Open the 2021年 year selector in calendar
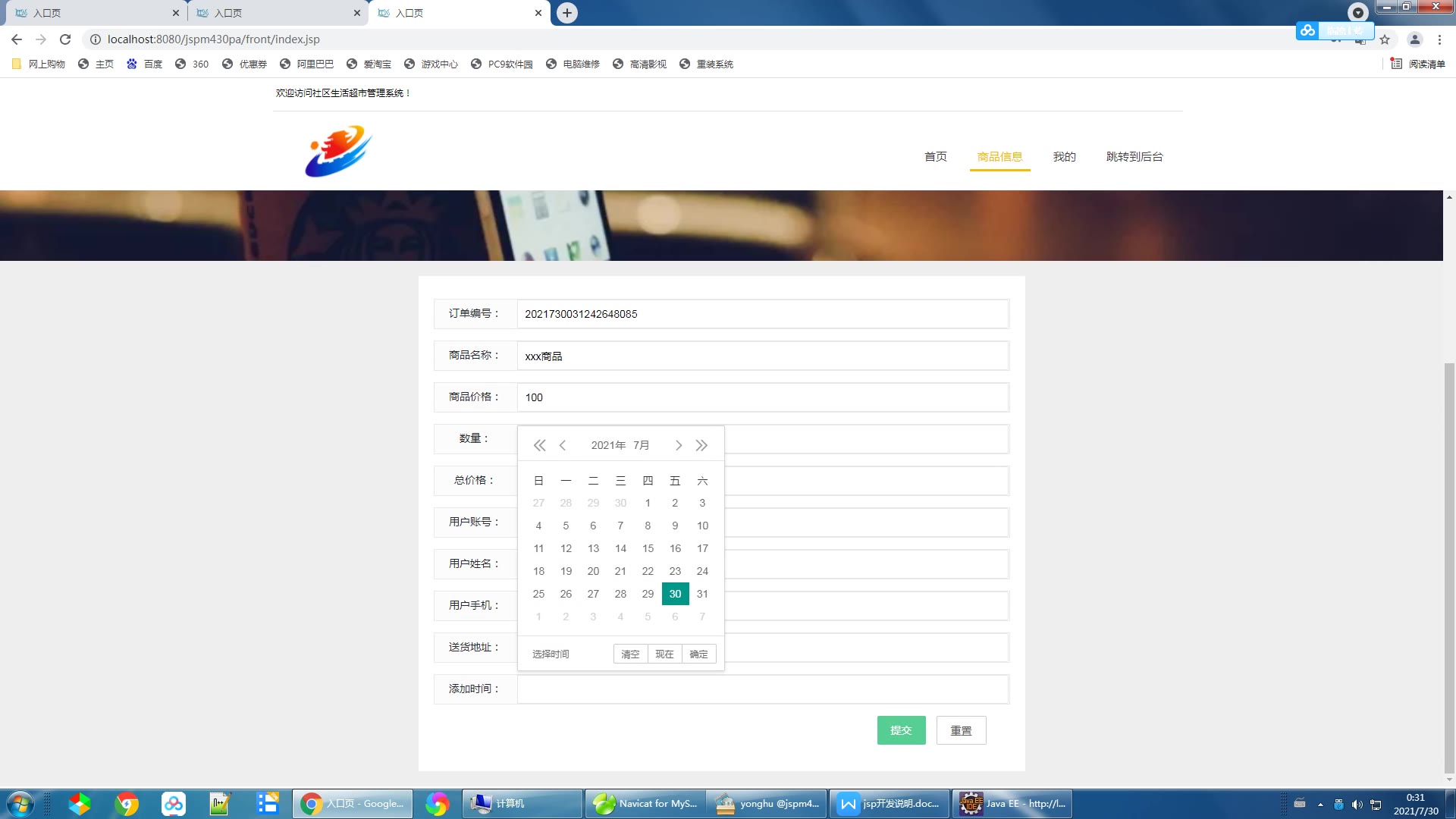This screenshot has height=819, width=1456. tap(608, 445)
